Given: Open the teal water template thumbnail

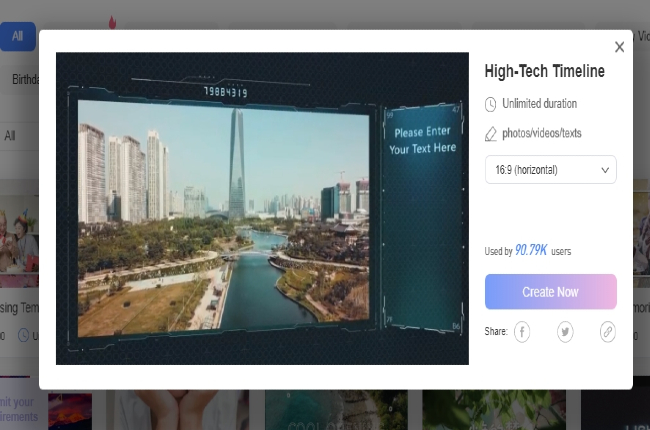Looking at the screenshot, I should click(335, 410).
